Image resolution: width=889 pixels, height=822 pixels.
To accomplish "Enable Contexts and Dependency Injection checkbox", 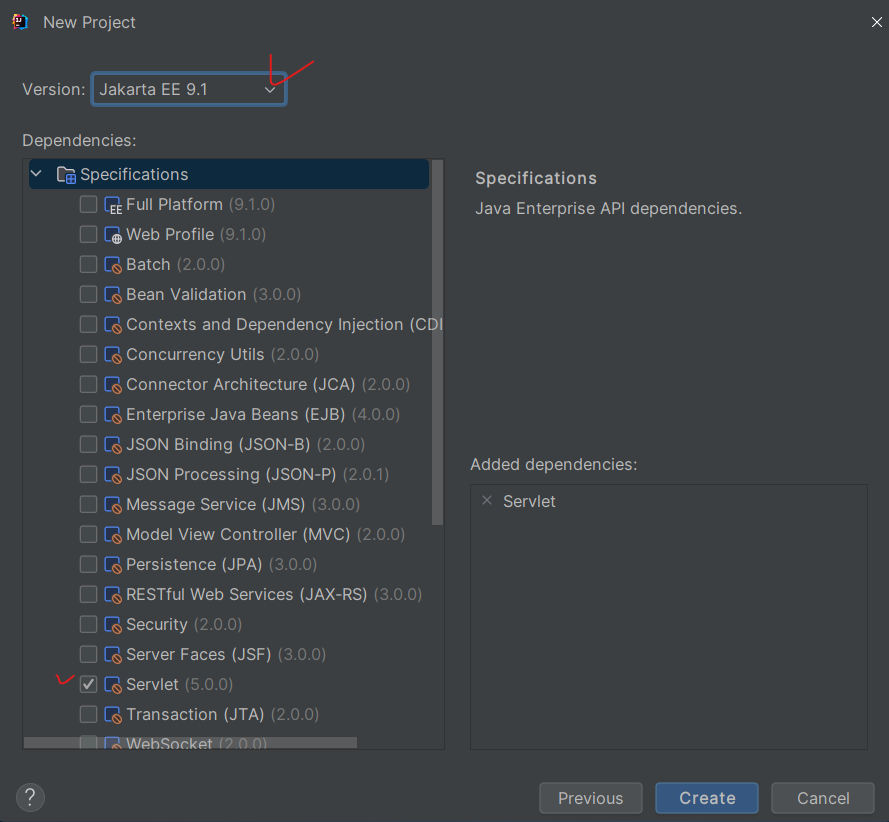I will tap(88, 324).
